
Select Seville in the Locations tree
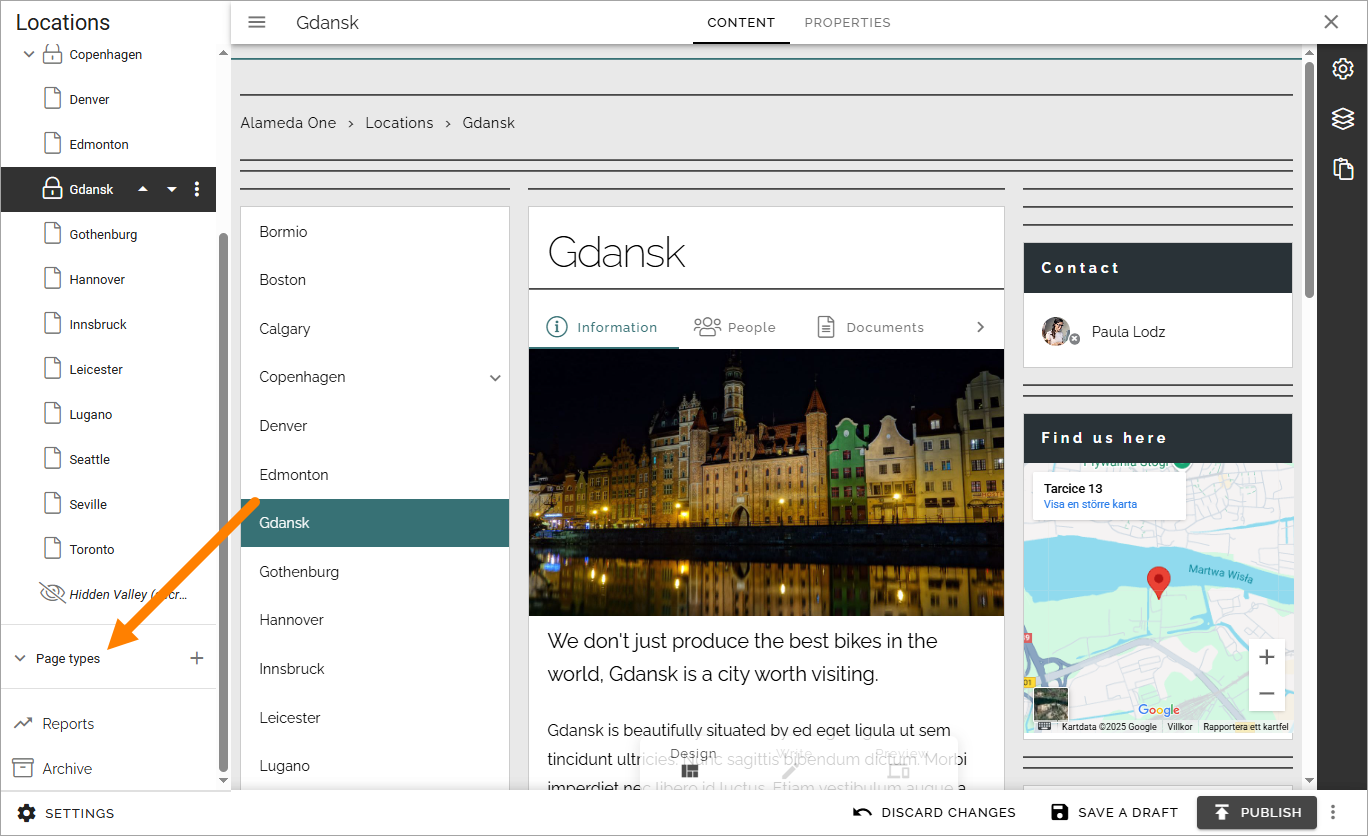[x=88, y=504]
